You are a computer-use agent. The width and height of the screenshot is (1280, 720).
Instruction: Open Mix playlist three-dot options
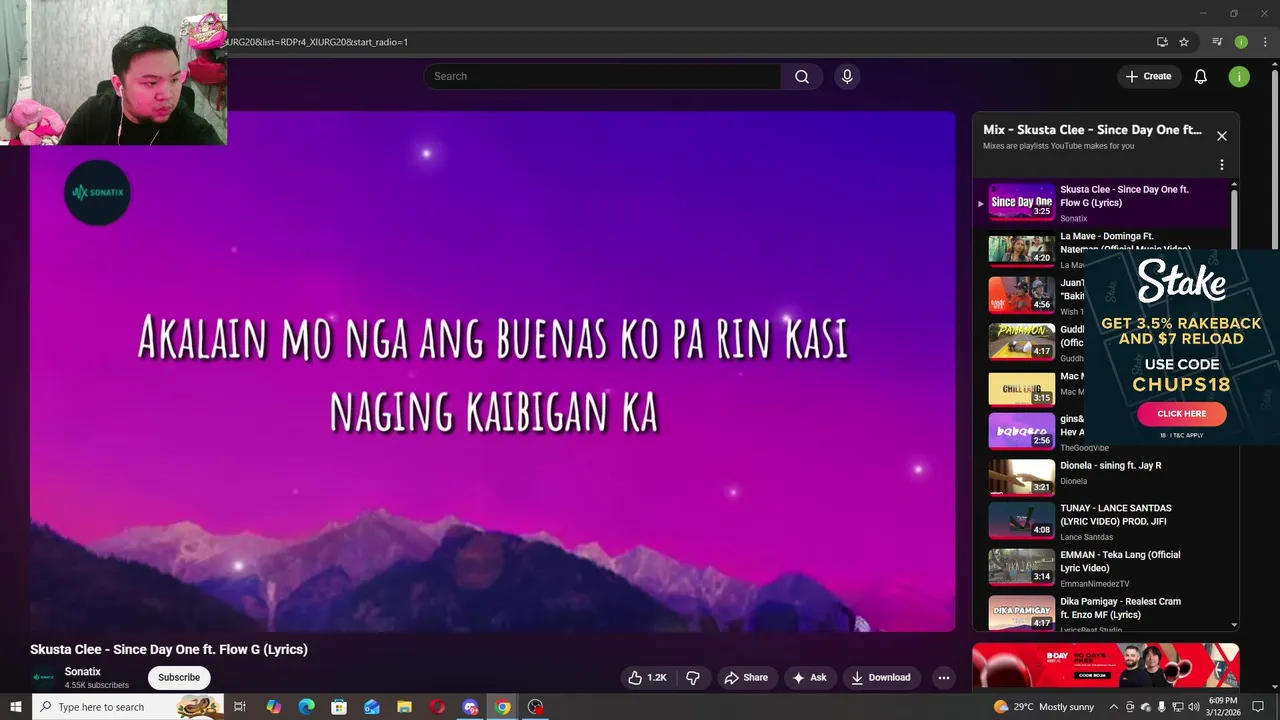[x=1221, y=165]
